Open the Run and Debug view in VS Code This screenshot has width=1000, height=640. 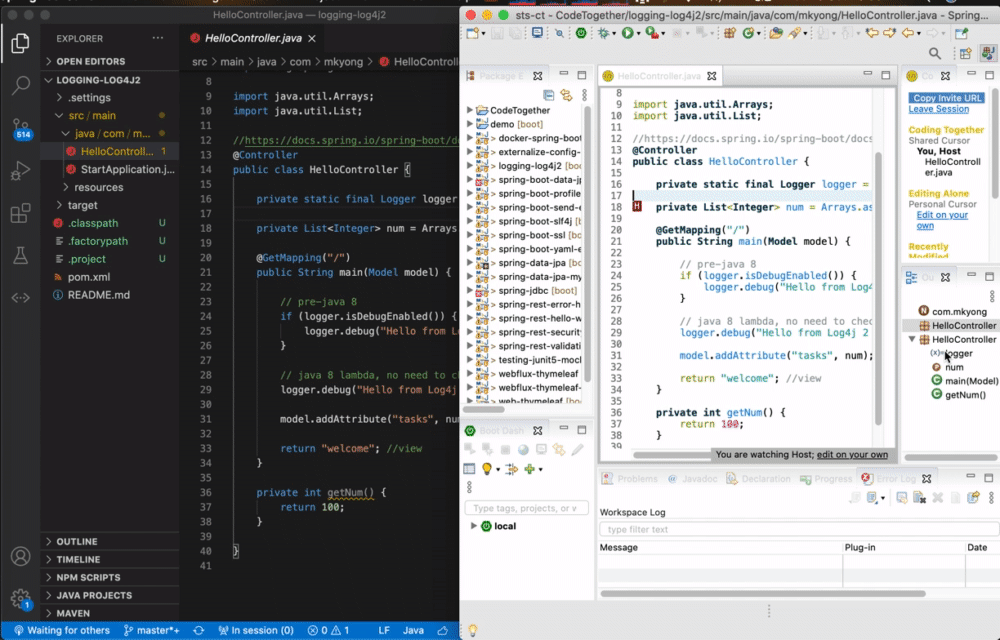(x=20, y=171)
